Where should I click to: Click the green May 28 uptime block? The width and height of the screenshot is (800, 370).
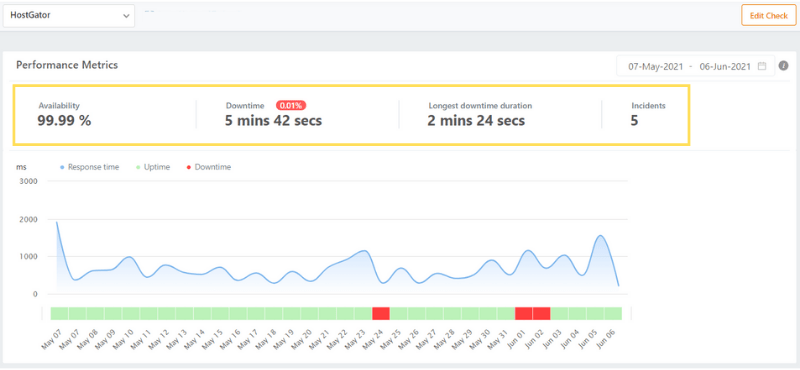pyautogui.click(x=453, y=313)
